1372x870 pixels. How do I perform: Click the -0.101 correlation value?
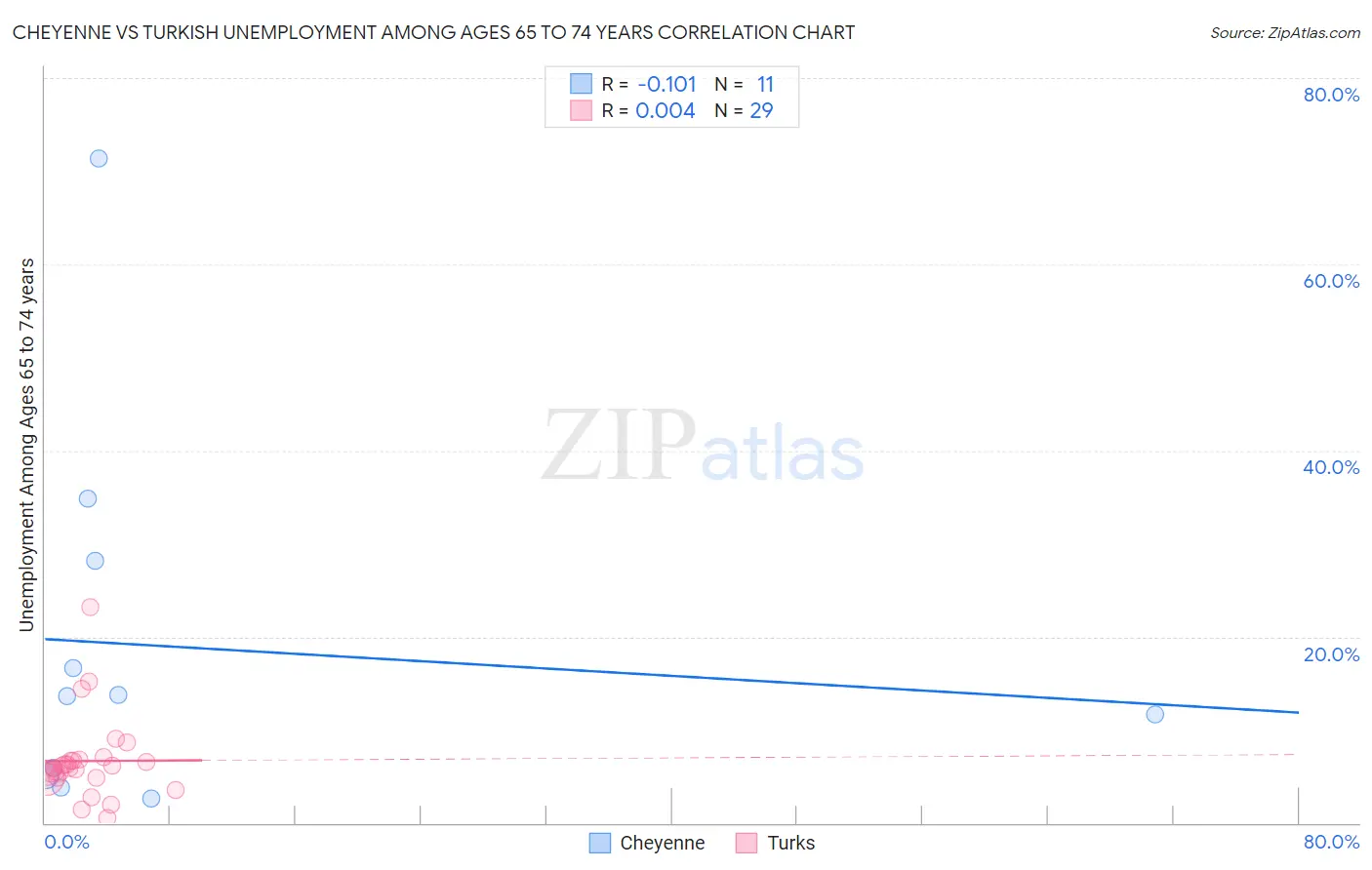[x=666, y=84]
